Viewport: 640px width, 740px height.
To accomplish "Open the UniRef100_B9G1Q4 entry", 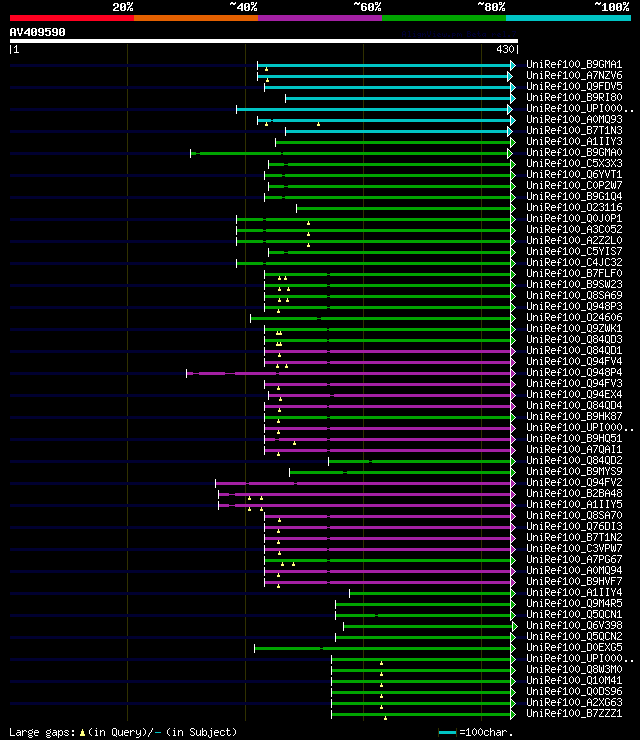I will [574, 196].
